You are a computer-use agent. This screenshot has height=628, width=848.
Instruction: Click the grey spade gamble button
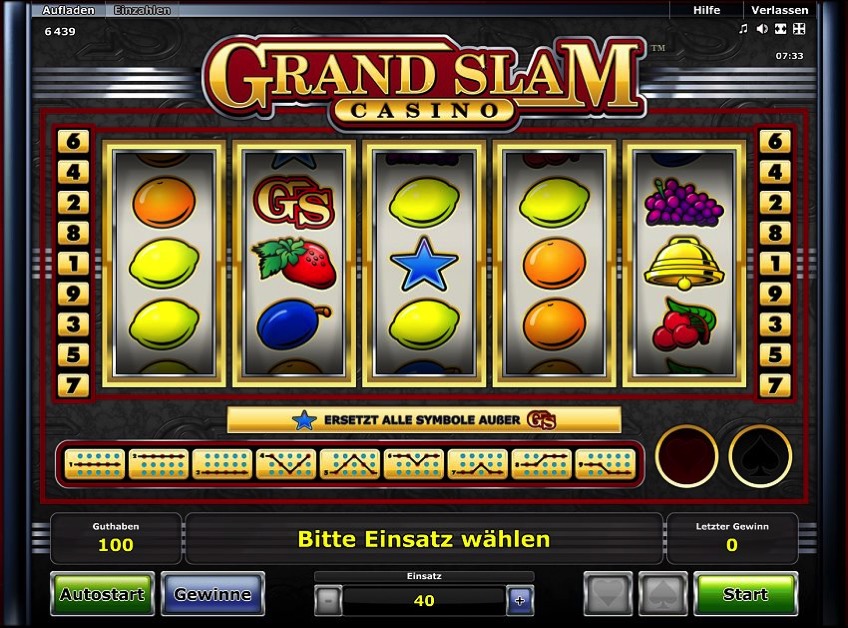[x=663, y=594]
